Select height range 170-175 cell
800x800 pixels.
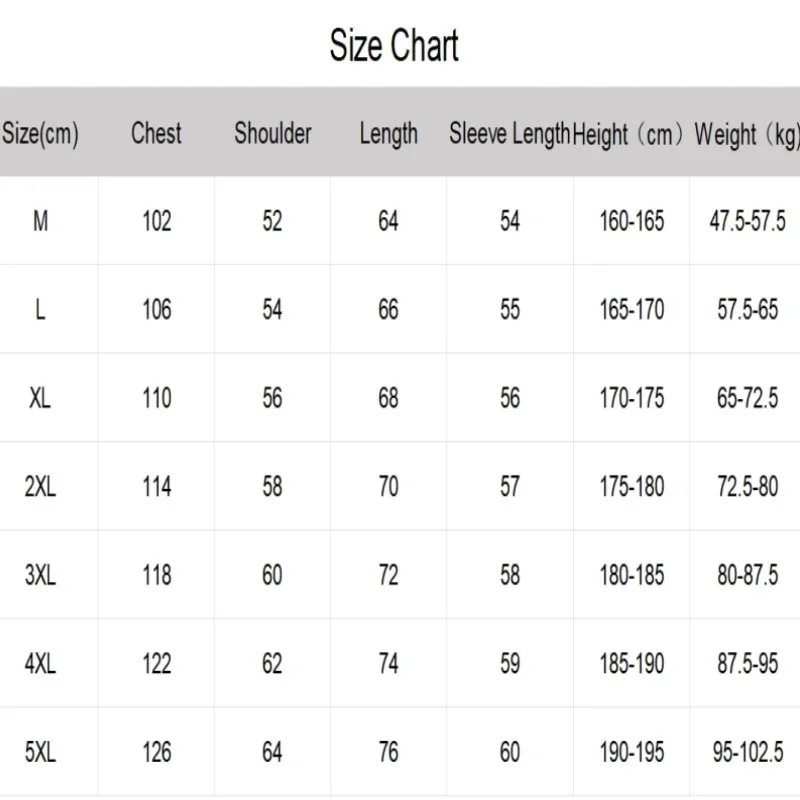pyautogui.click(x=632, y=398)
